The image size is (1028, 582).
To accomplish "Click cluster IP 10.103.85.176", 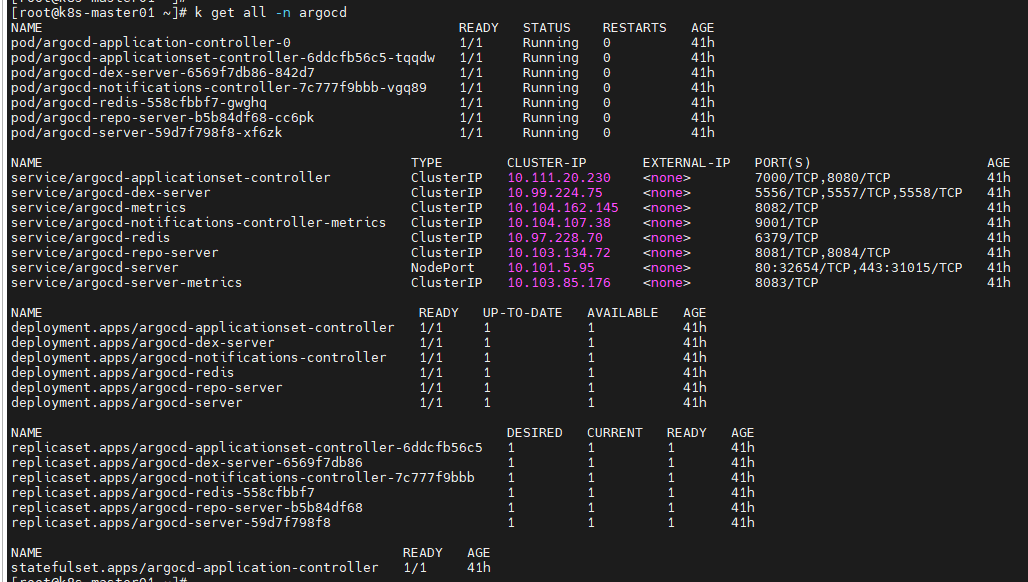I will pos(559,283).
